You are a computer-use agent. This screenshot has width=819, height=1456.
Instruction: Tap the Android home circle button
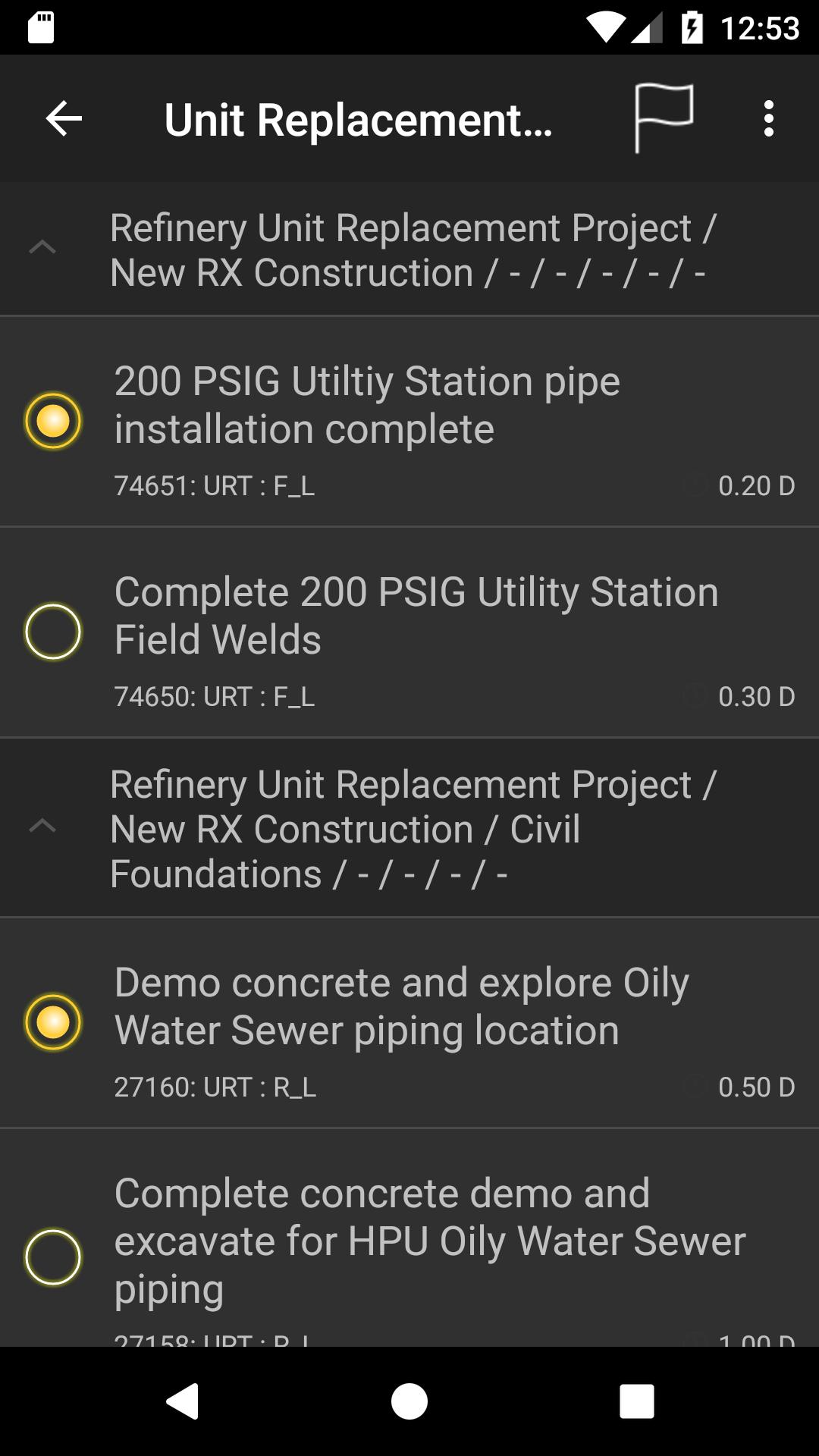(409, 1401)
